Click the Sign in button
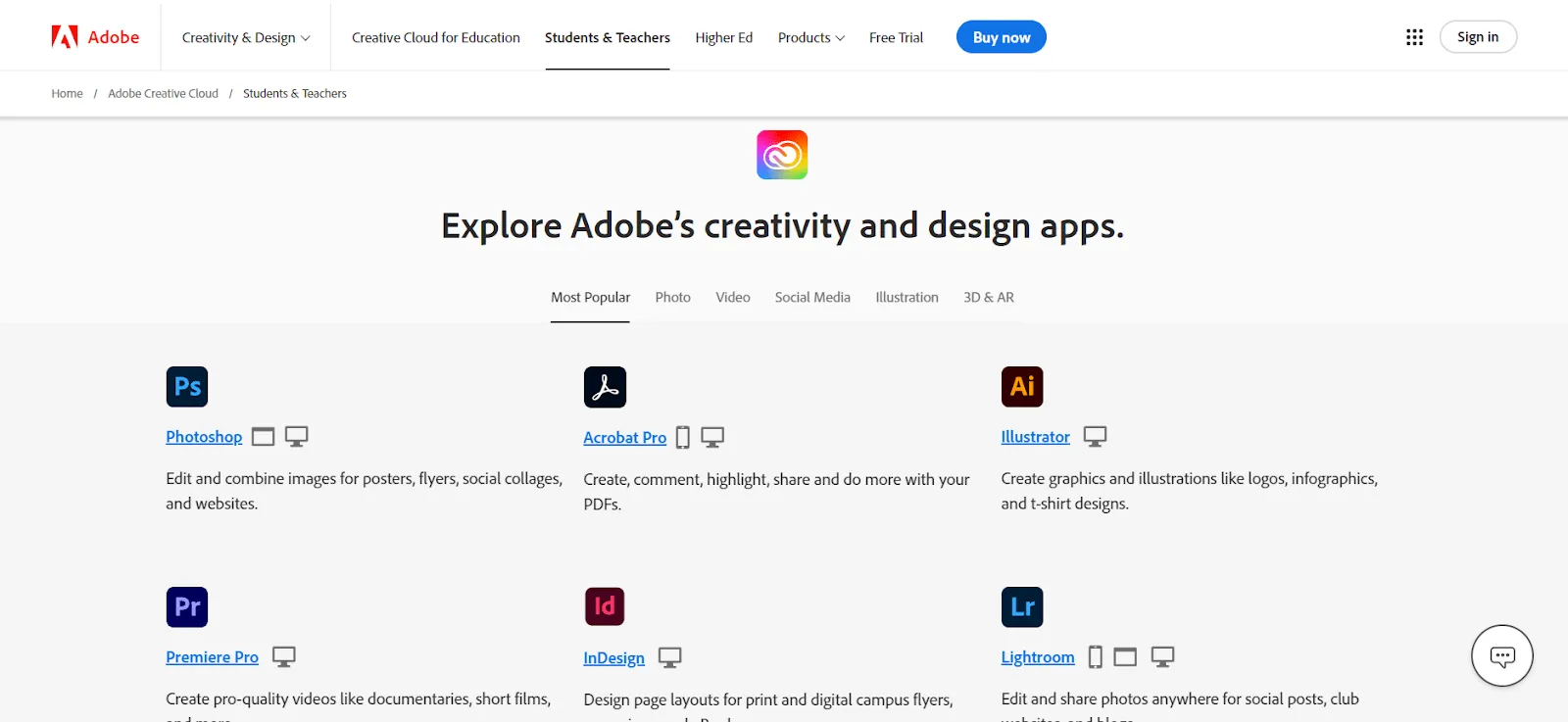The height and width of the screenshot is (722, 1568). [x=1478, y=37]
